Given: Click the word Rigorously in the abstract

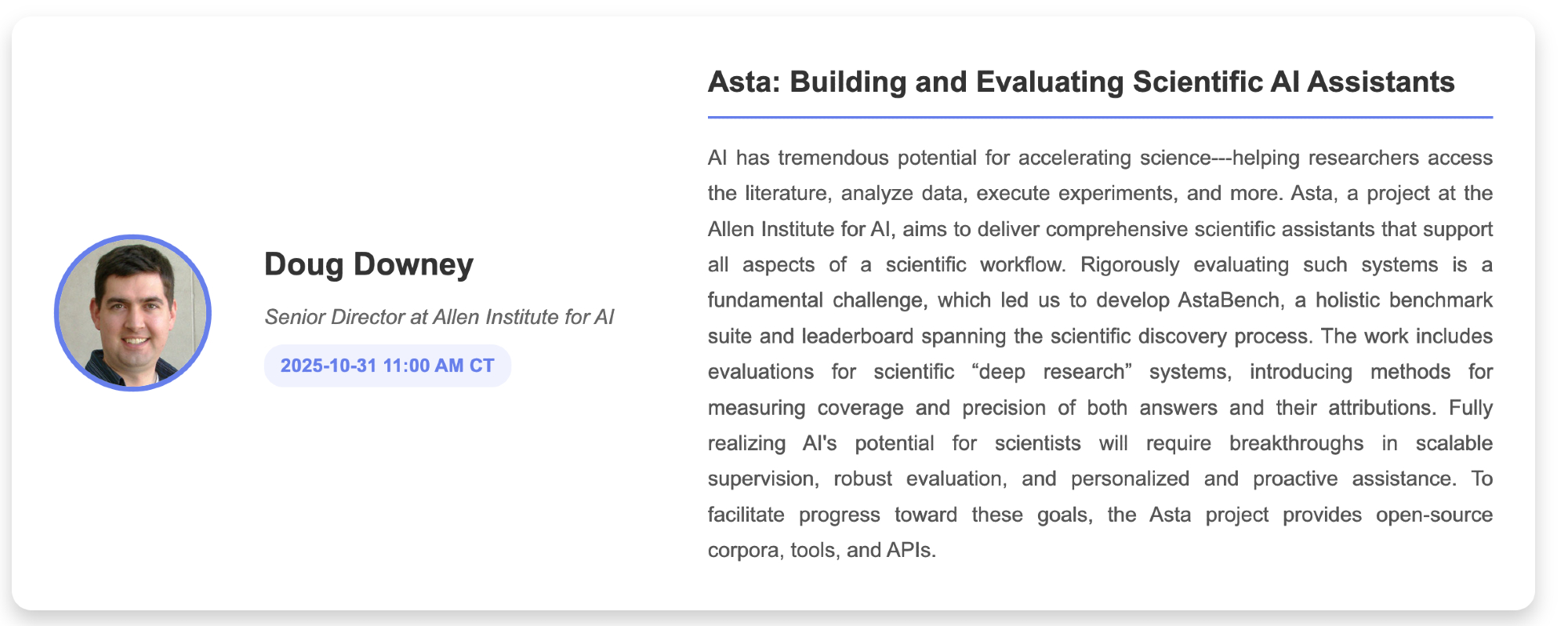Looking at the screenshot, I should tap(1129, 265).
